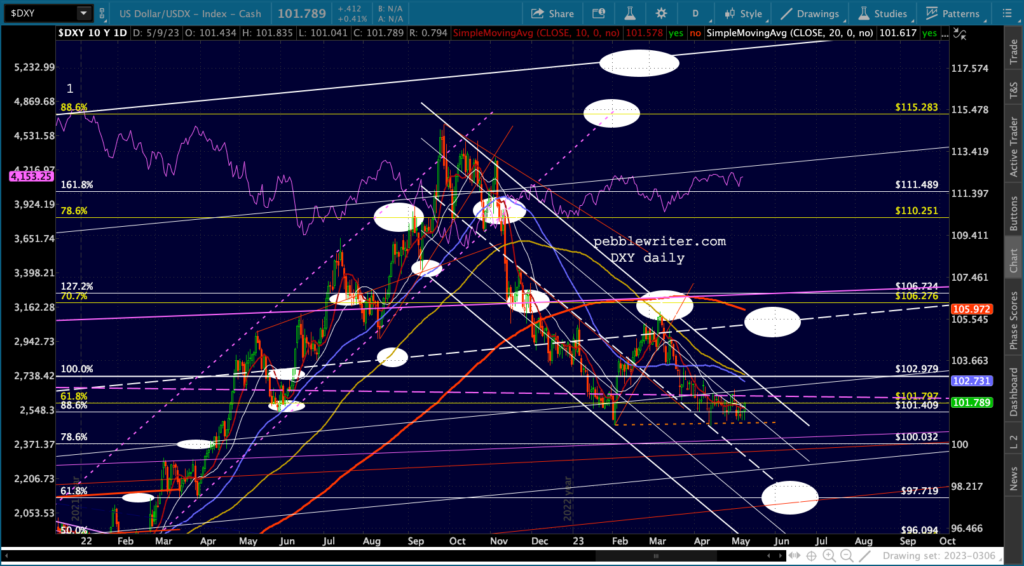Image resolution: width=1024 pixels, height=566 pixels.
Task: Click SimpleMovingAvg (CLOSE, 10, 0, no) label
Action: [537, 33]
